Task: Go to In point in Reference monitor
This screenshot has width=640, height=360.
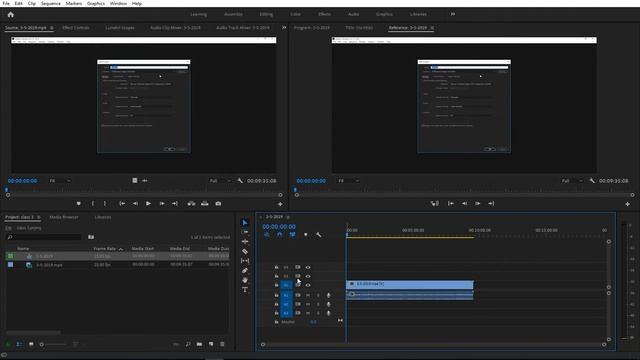Action: click(x=451, y=203)
